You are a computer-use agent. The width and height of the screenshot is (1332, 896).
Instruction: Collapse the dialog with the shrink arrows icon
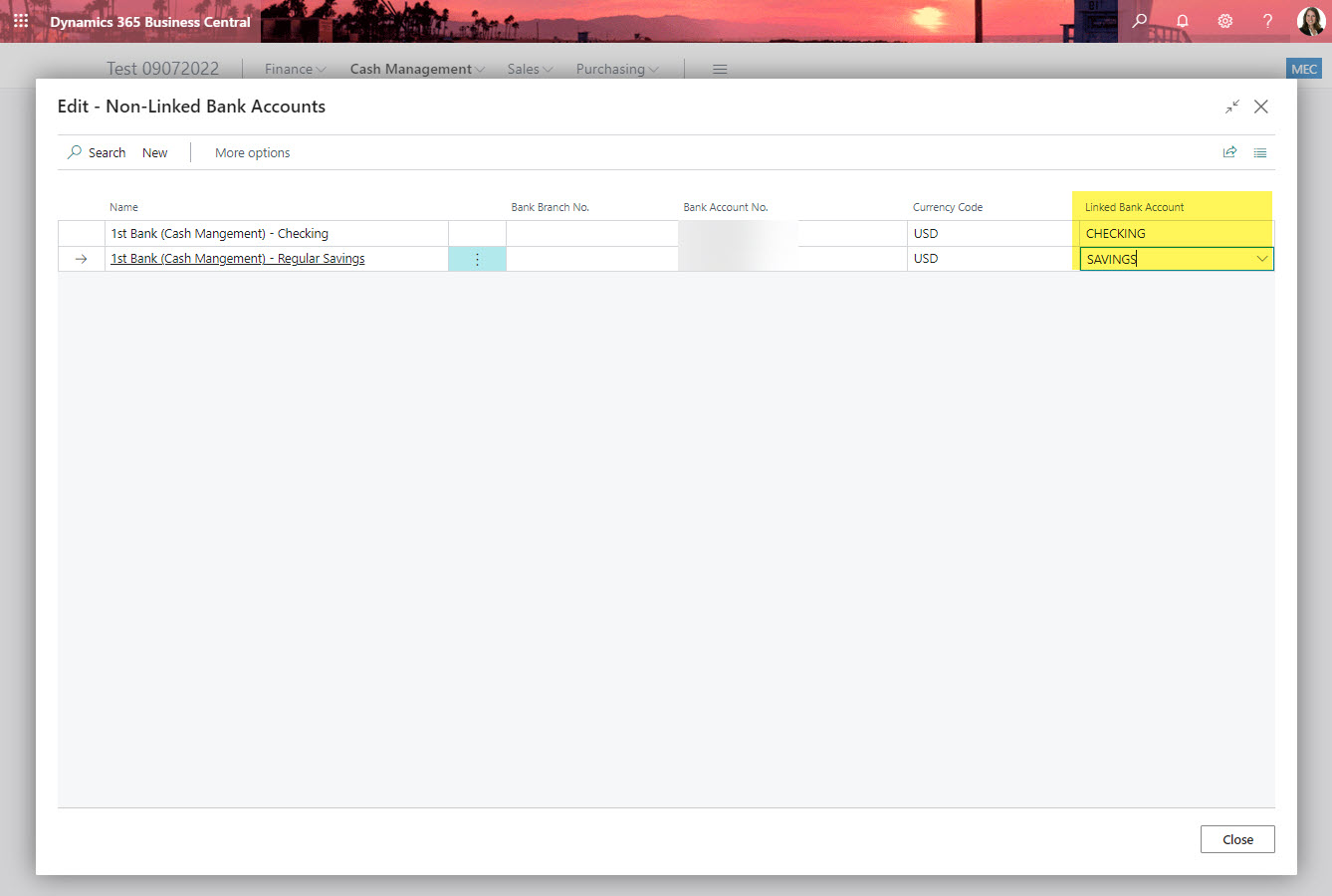click(1232, 107)
